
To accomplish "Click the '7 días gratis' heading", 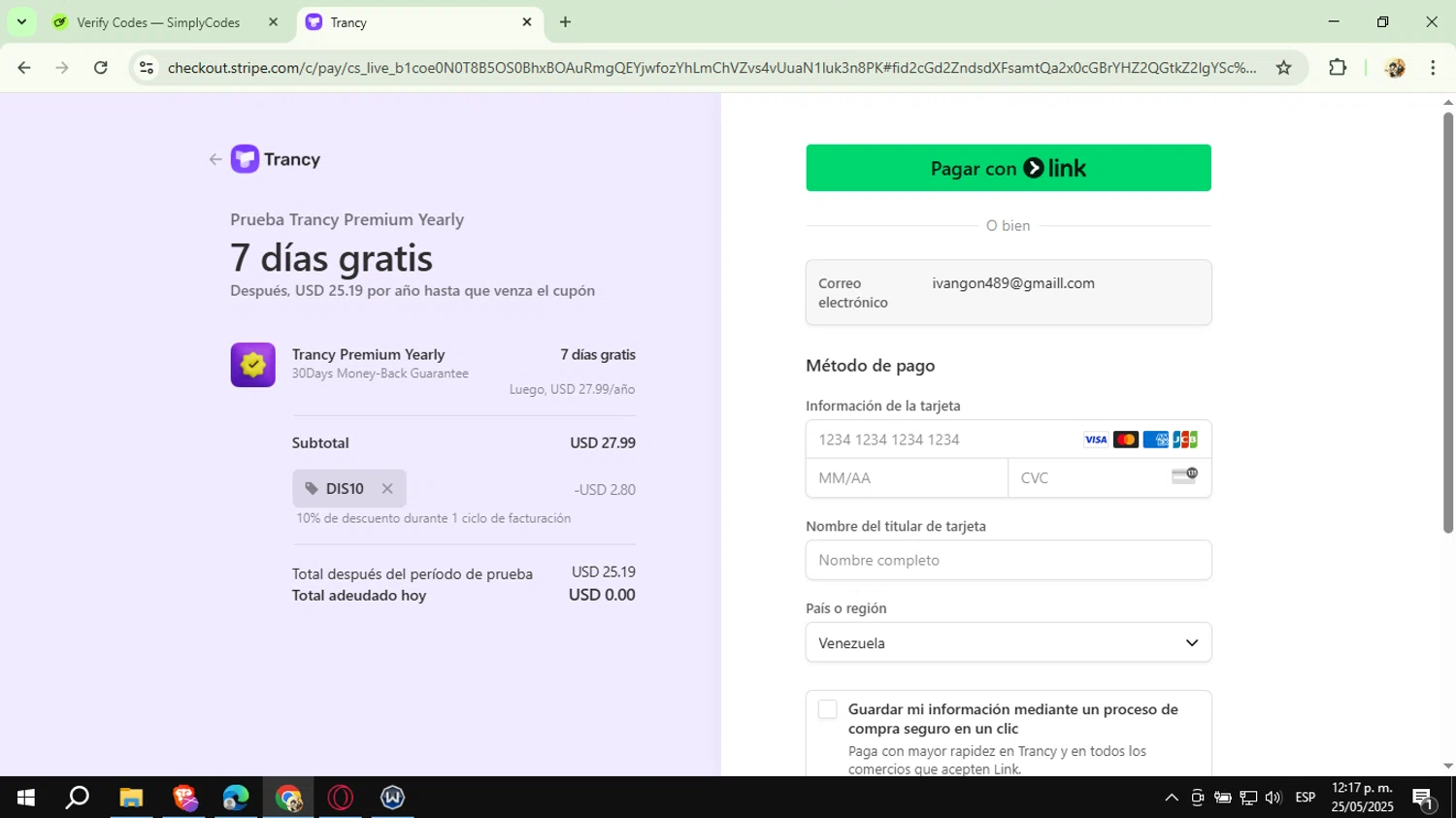I will coord(332,257).
